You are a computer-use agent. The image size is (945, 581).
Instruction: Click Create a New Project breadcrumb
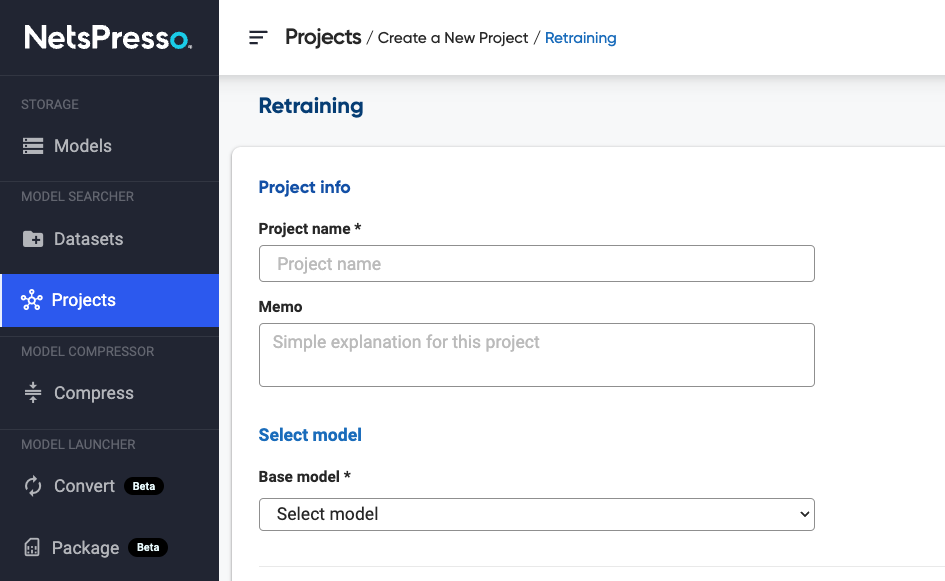point(453,38)
